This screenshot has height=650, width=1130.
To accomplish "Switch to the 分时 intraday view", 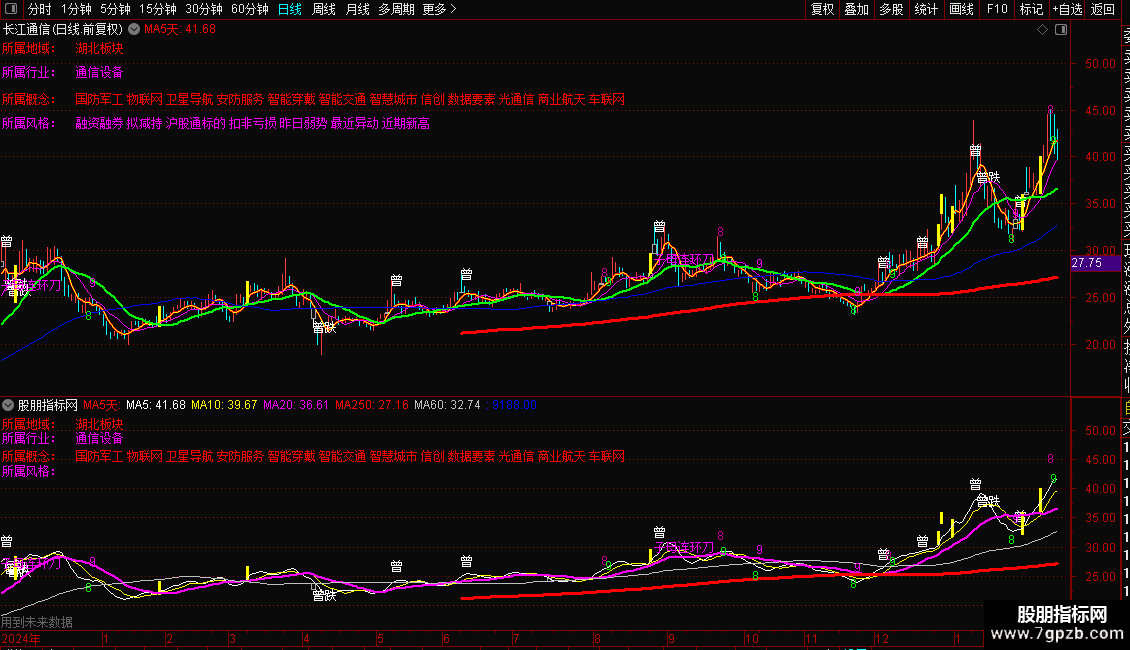I will [40, 9].
